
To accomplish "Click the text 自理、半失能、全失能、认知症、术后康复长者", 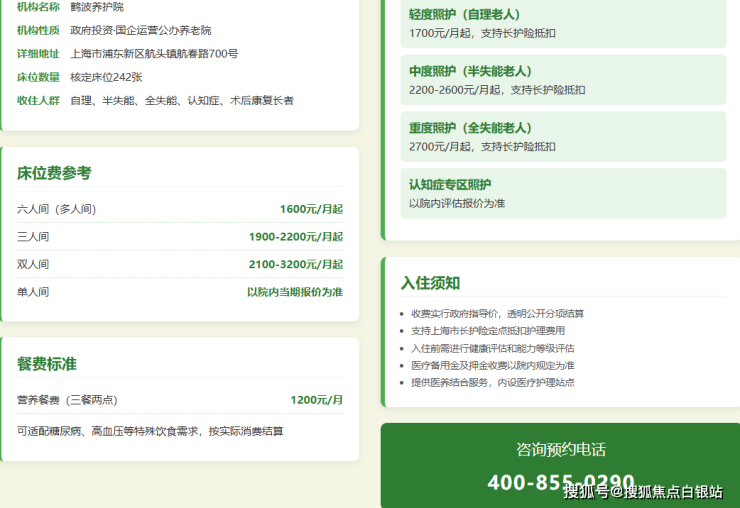I will point(182,100).
